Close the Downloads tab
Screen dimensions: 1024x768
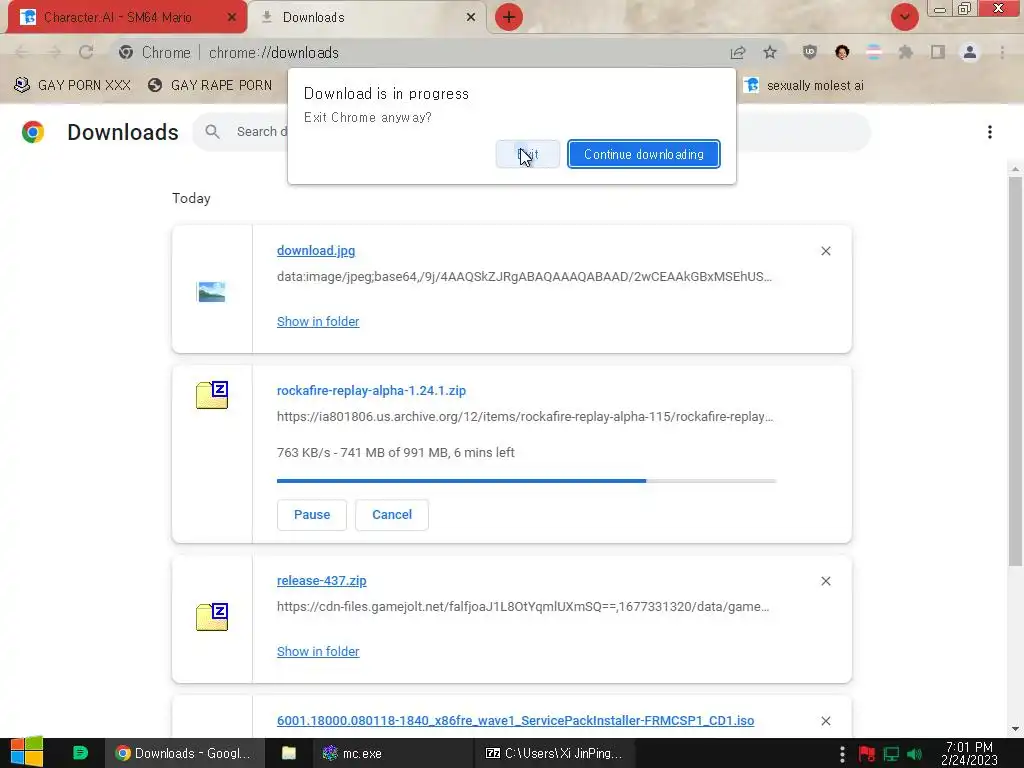coord(471,18)
